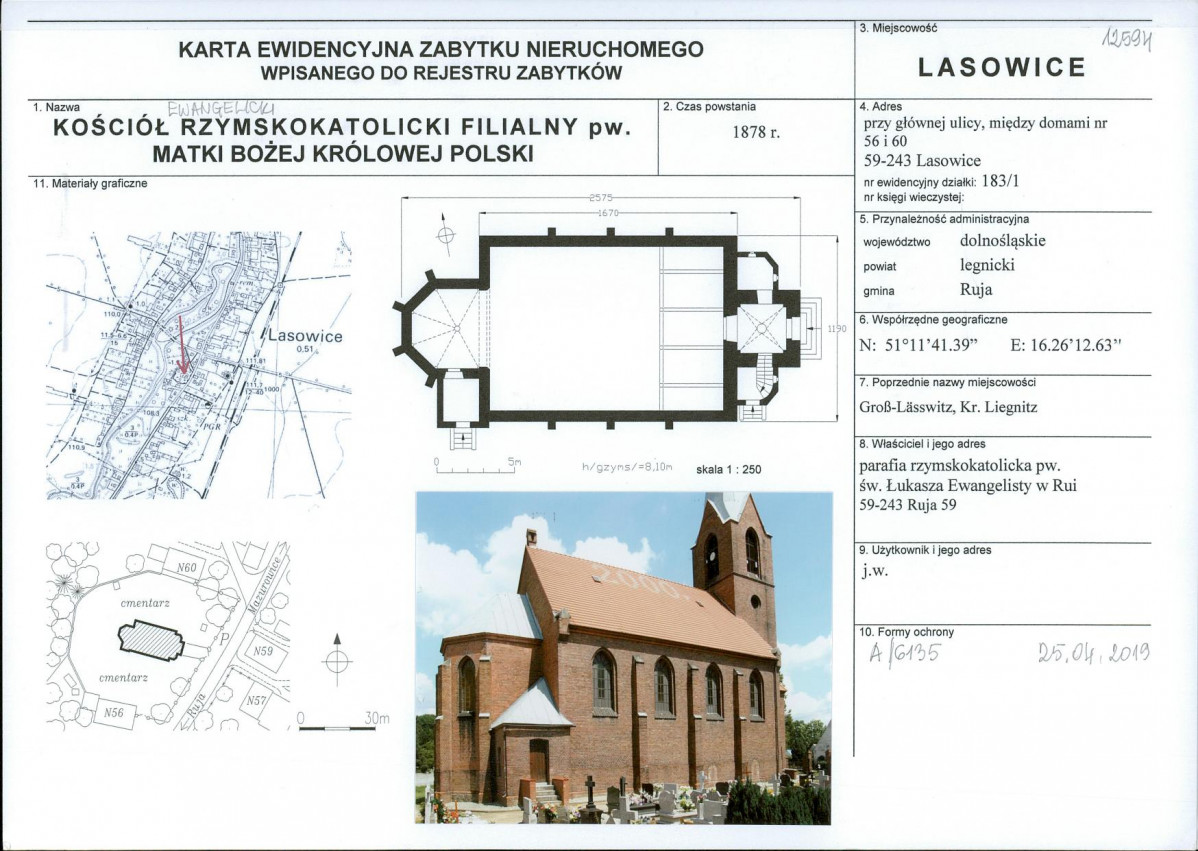
Task: Click owner address '59-243 Ruja 59'
Action: tap(908, 505)
